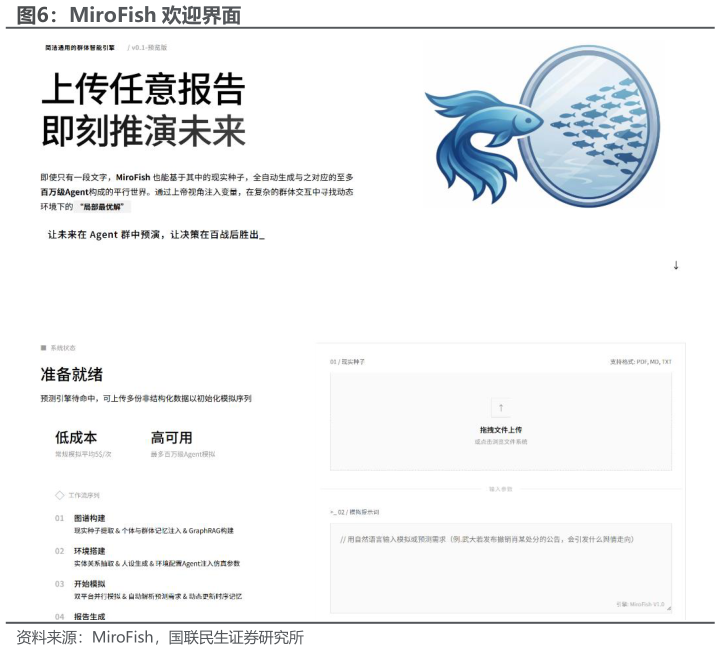Click the 输入参数 divider label
The image size is (720, 650).
501,489
